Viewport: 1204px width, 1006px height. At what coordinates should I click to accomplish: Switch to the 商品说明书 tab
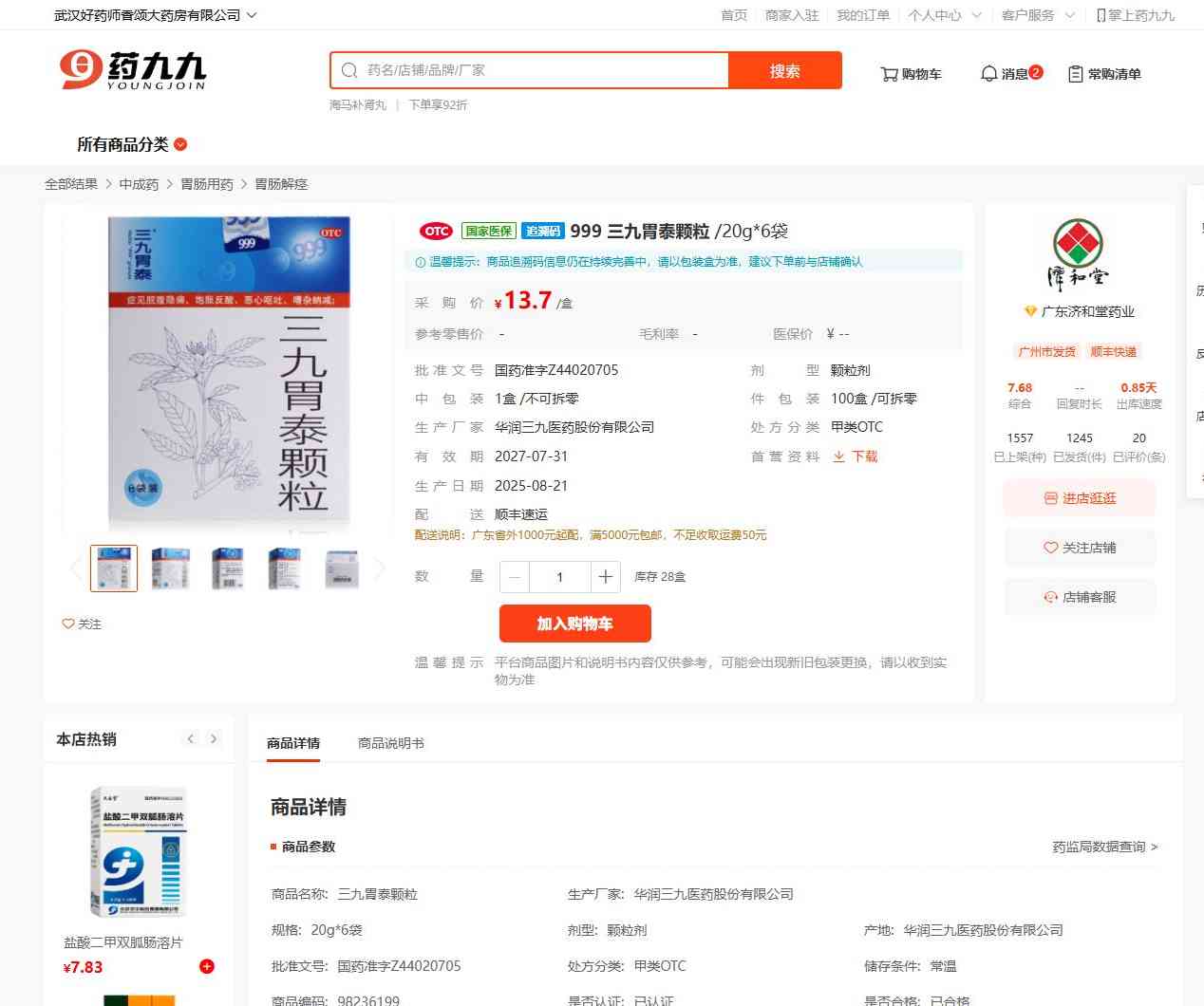point(391,743)
